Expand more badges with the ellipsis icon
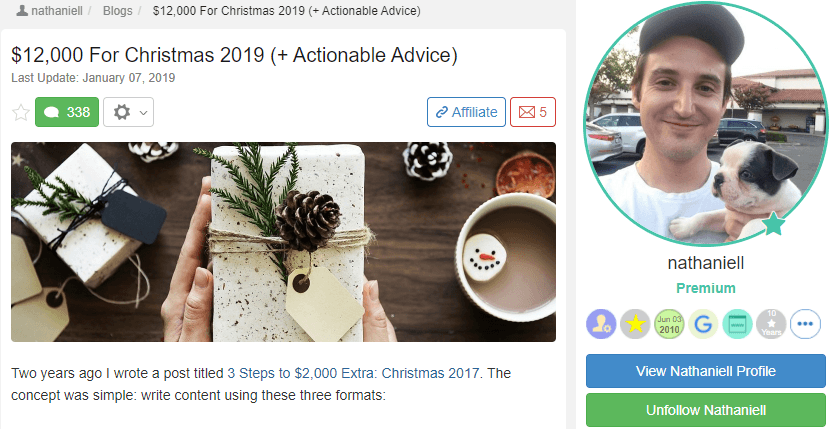The image size is (832, 429). click(805, 324)
